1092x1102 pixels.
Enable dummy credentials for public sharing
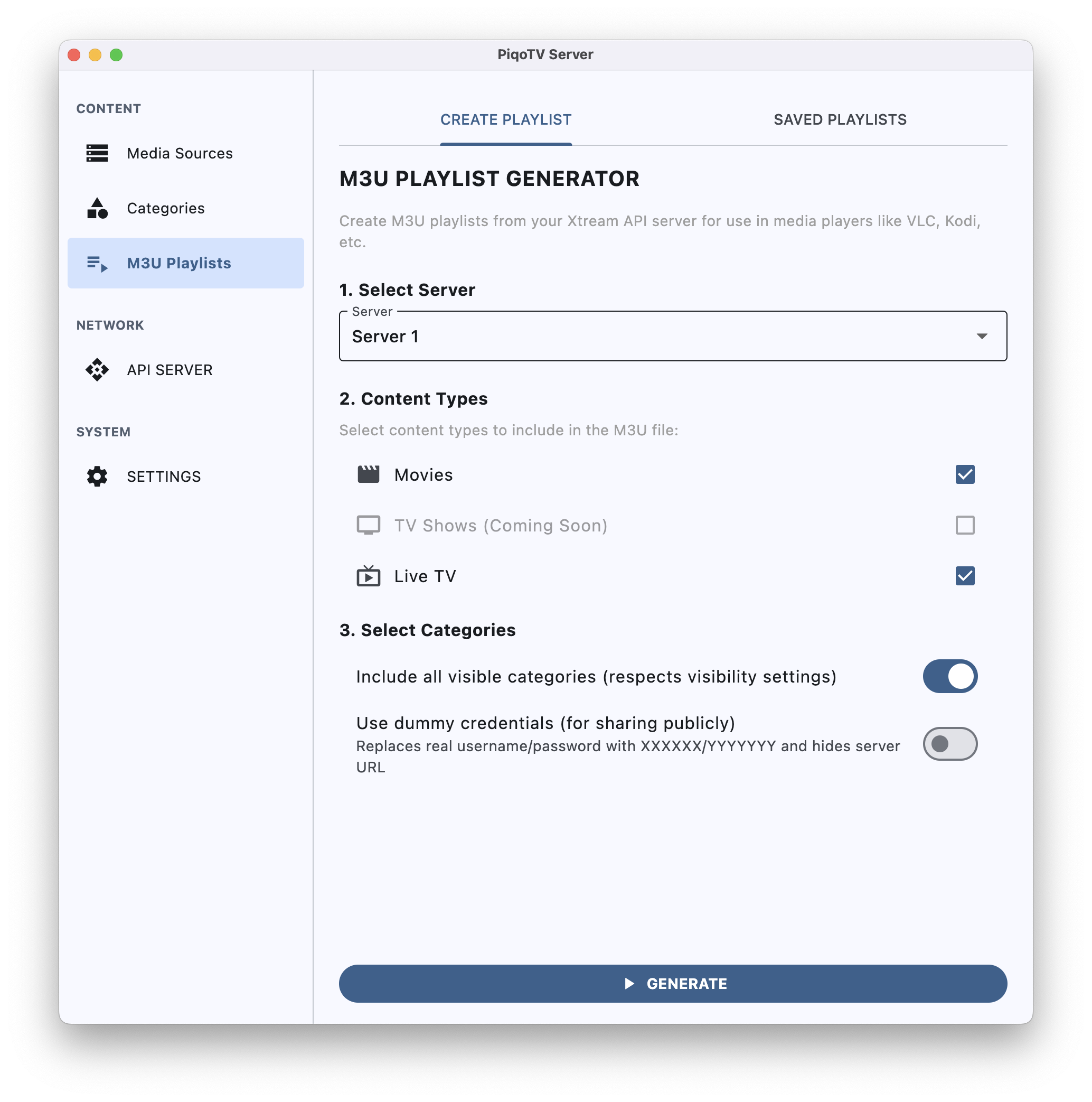click(x=949, y=744)
